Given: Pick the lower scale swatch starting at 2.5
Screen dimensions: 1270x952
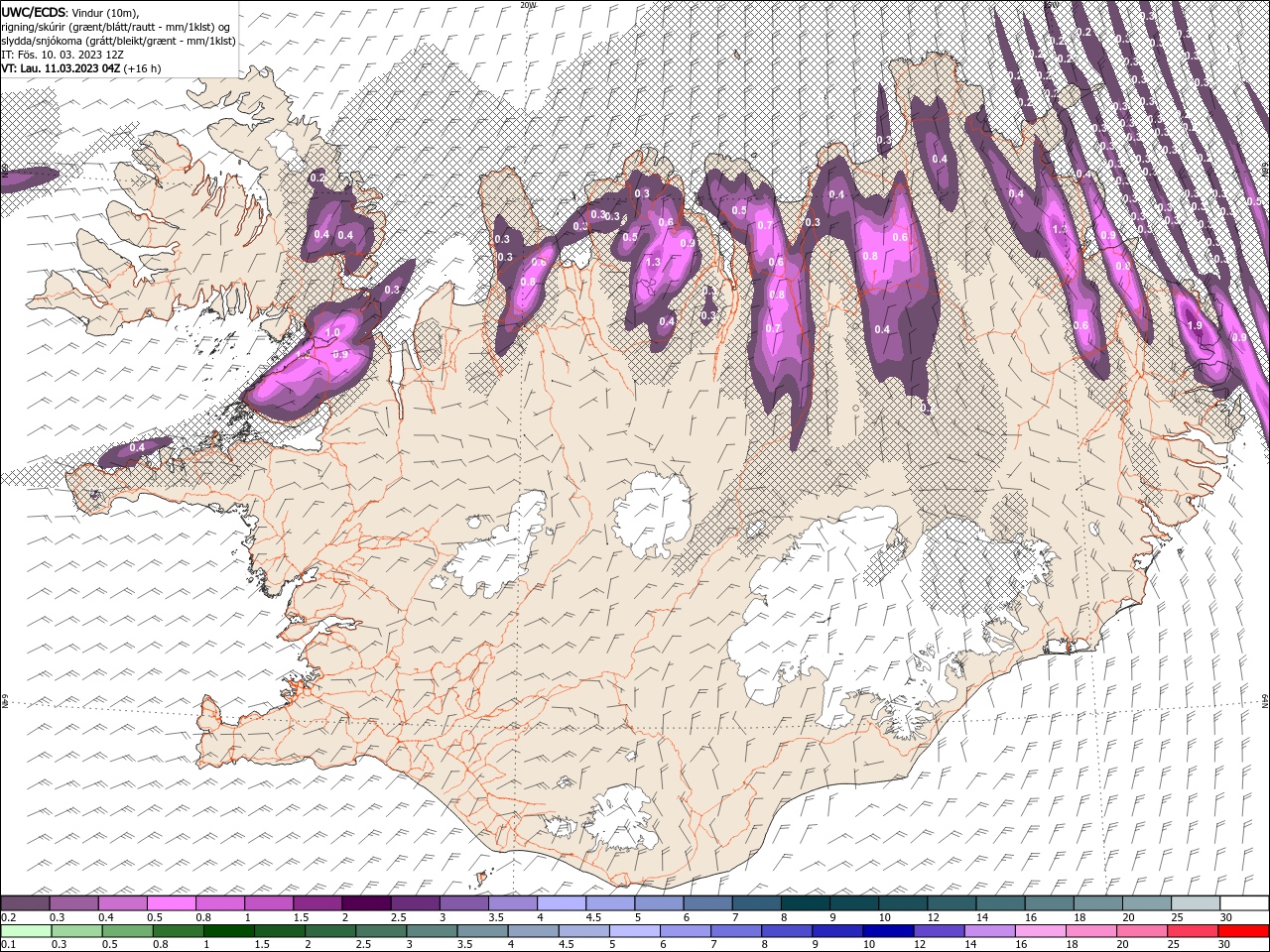Looking at the screenshot, I should pos(381,931).
